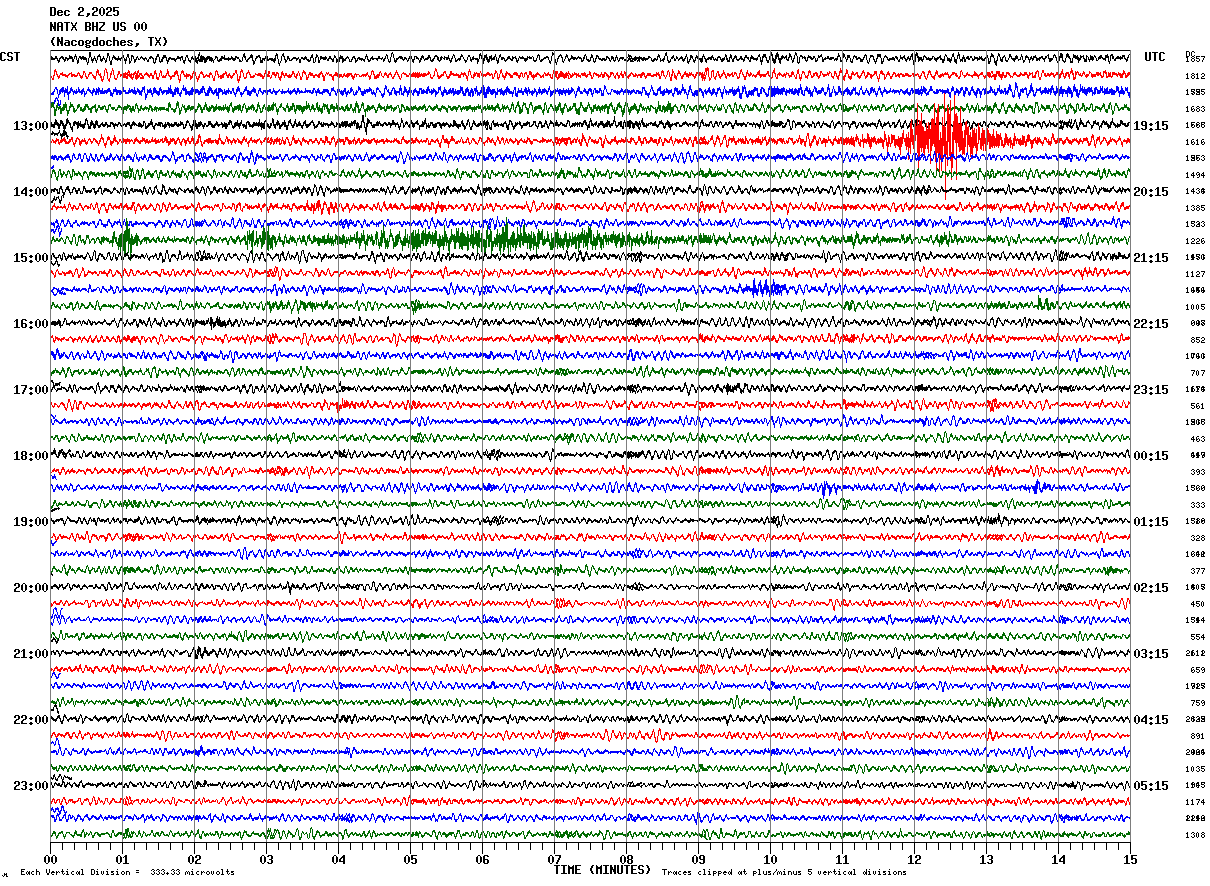Click minute tick label '12' on time axis

914,859
